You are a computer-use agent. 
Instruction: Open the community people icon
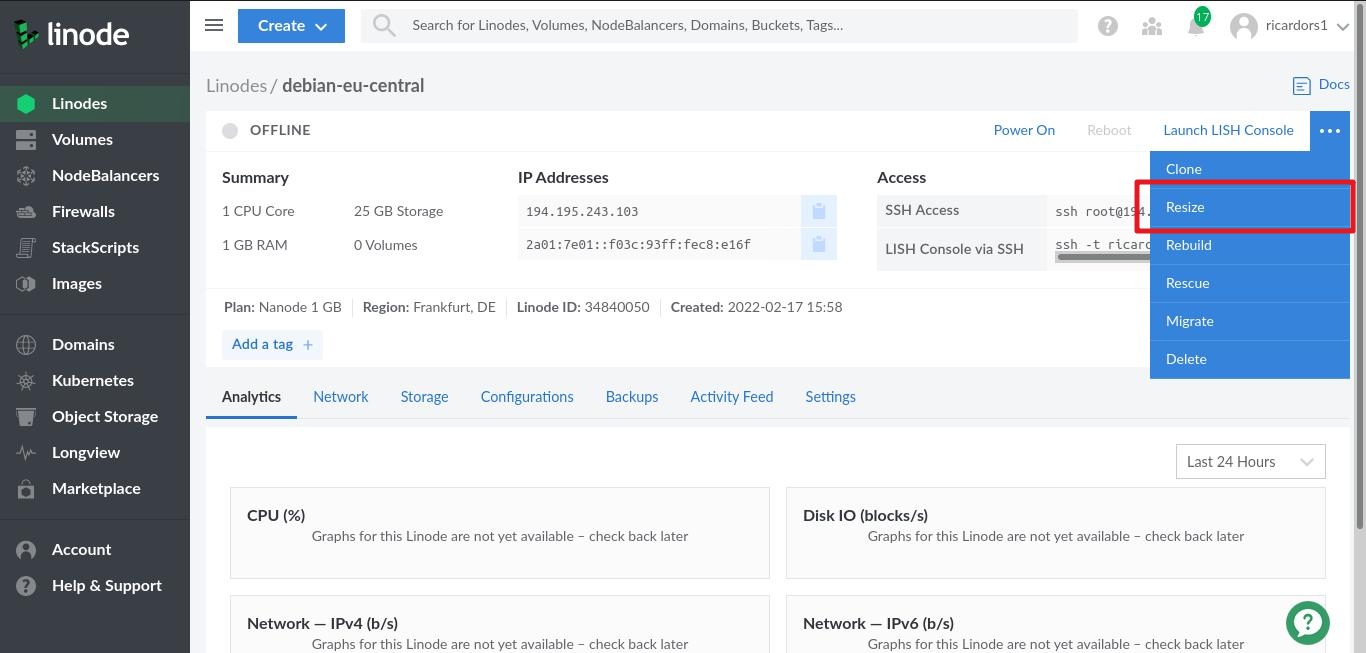click(x=1152, y=27)
